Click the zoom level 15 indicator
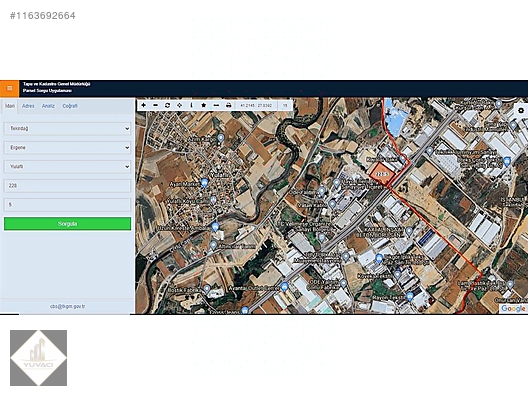The image size is (528, 396). pyautogui.click(x=285, y=105)
